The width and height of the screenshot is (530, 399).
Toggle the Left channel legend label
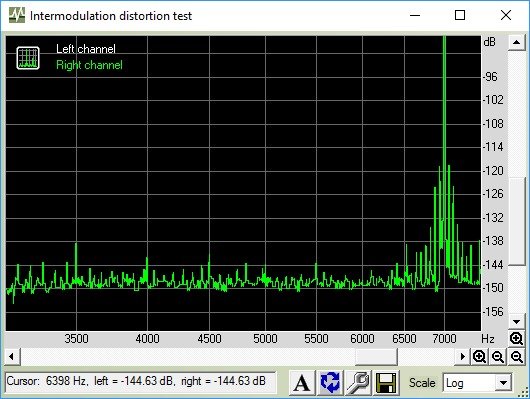point(86,49)
